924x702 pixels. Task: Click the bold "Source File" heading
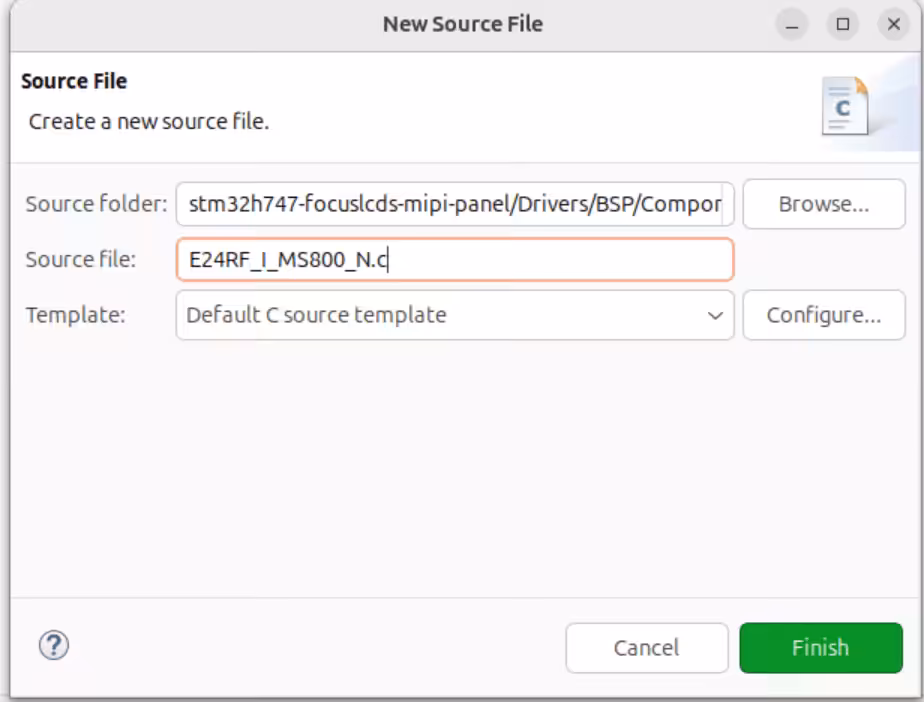coord(74,81)
